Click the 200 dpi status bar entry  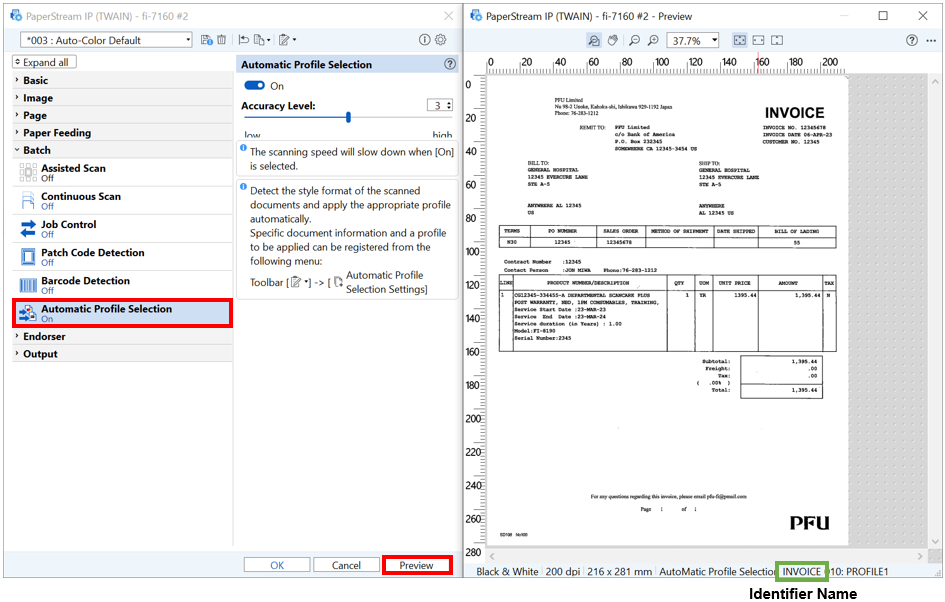(562, 571)
